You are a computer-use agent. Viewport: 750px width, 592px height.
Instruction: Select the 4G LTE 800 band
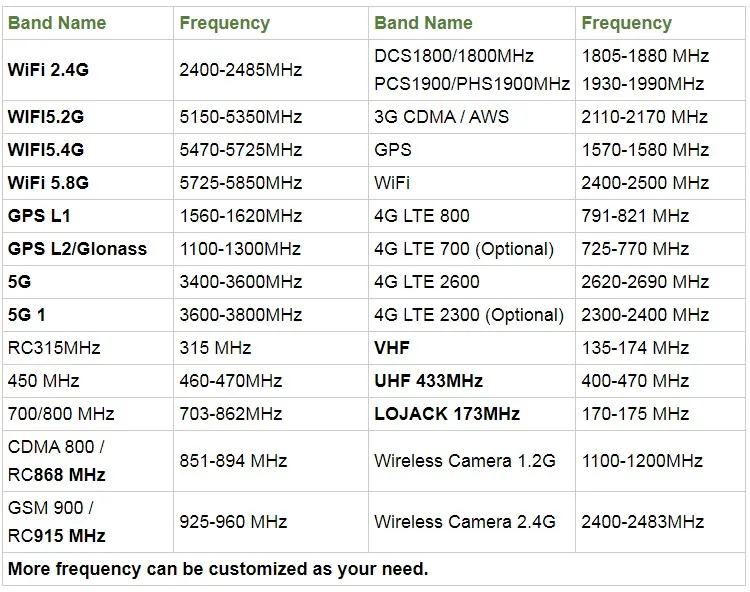pos(421,216)
